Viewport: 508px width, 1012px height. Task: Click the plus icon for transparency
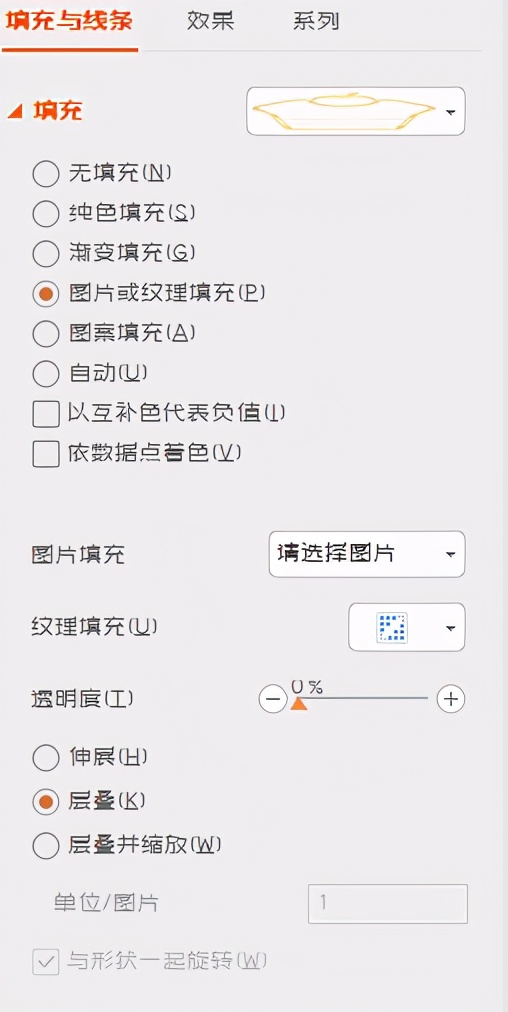pos(451,699)
